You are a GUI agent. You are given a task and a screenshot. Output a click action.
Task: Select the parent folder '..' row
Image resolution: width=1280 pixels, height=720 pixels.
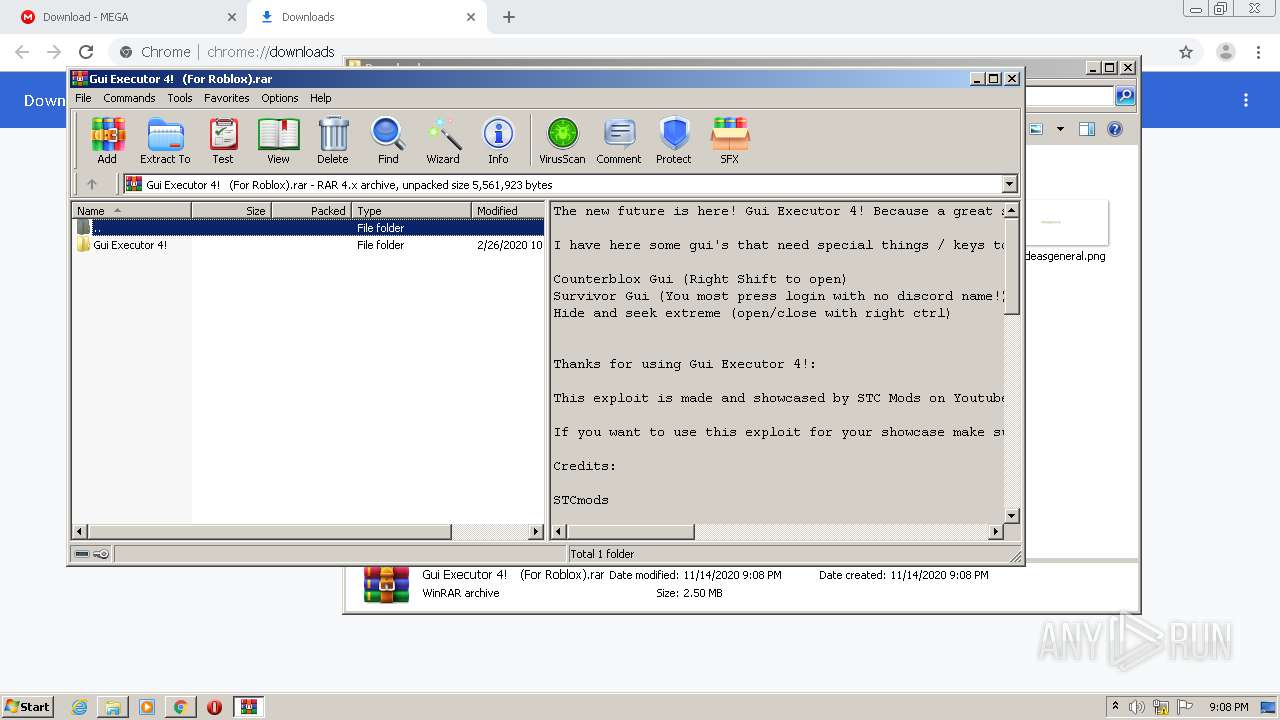308,228
